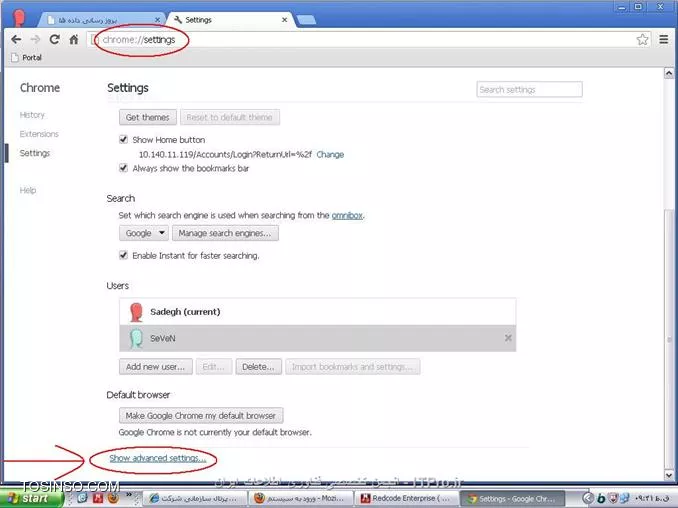This screenshot has height=508, width=678.
Task: Click Manage search engines button
Action: (x=225, y=233)
